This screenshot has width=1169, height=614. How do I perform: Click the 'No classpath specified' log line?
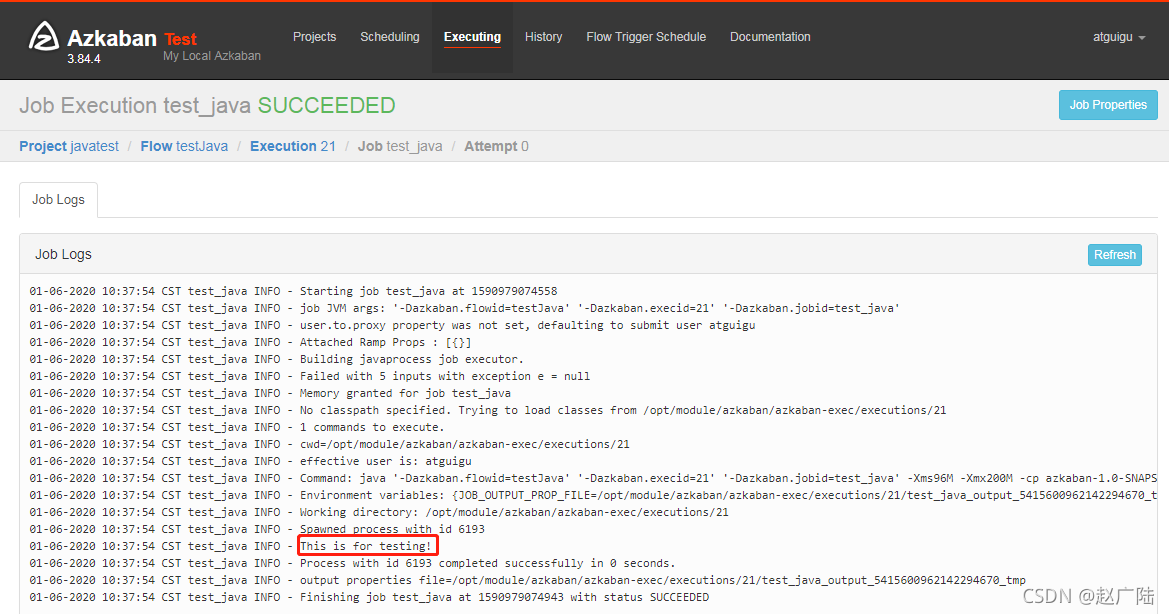pos(488,411)
